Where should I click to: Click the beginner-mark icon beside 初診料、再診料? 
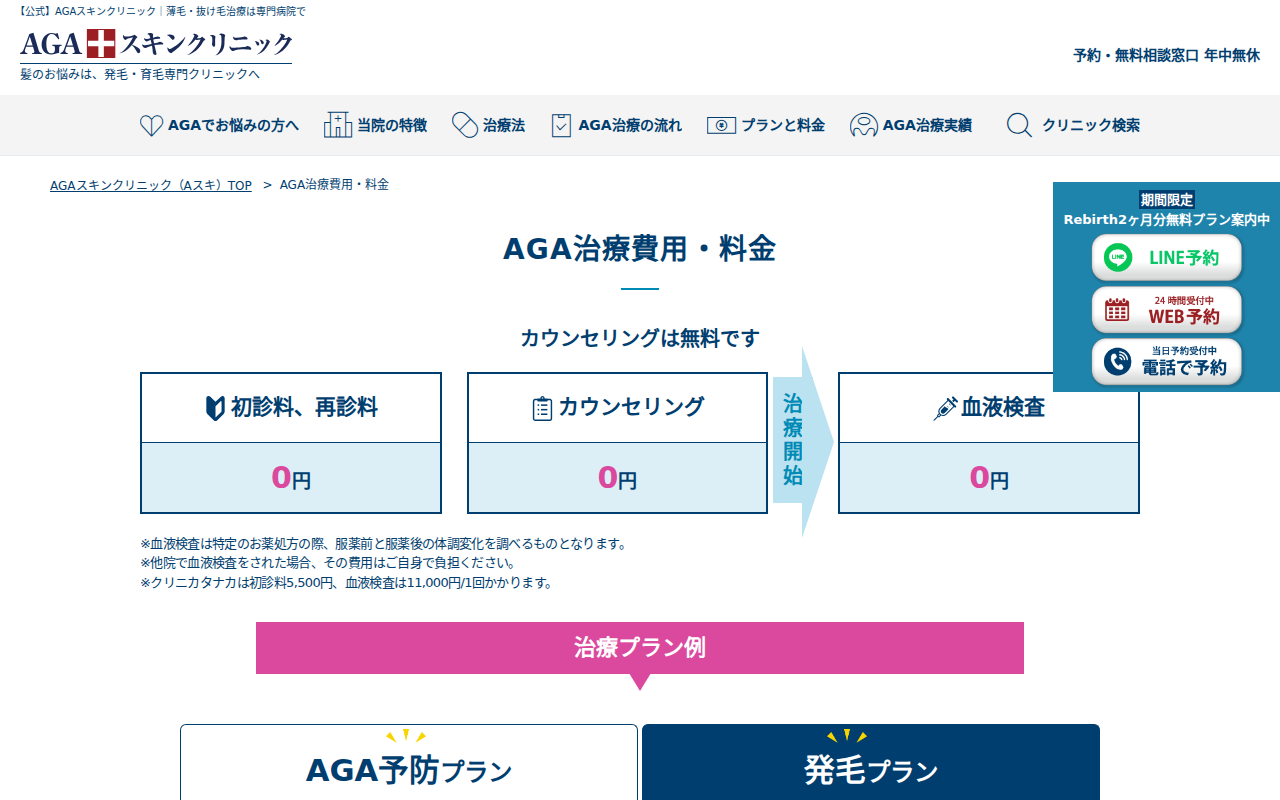click(215, 408)
